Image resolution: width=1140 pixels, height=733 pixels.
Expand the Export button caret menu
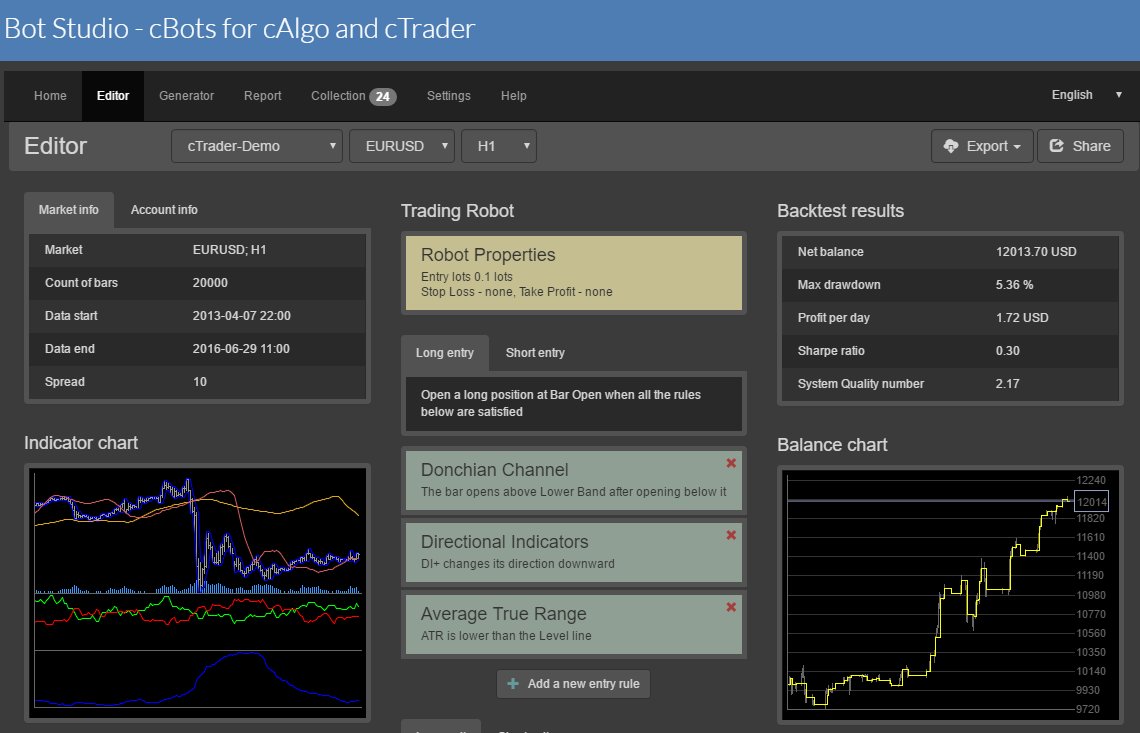tap(1017, 147)
